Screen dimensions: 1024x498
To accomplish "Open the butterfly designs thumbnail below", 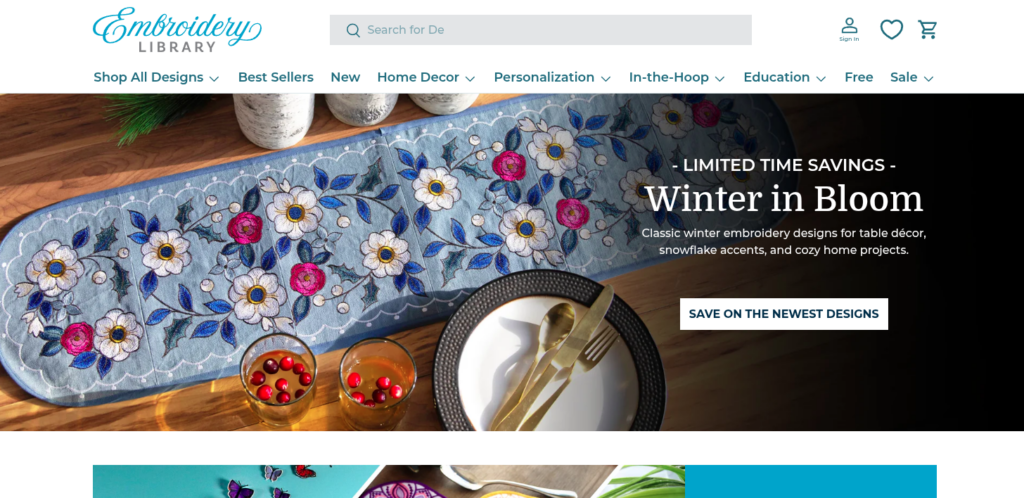I will pyautogui.click(x=235, y=482).
